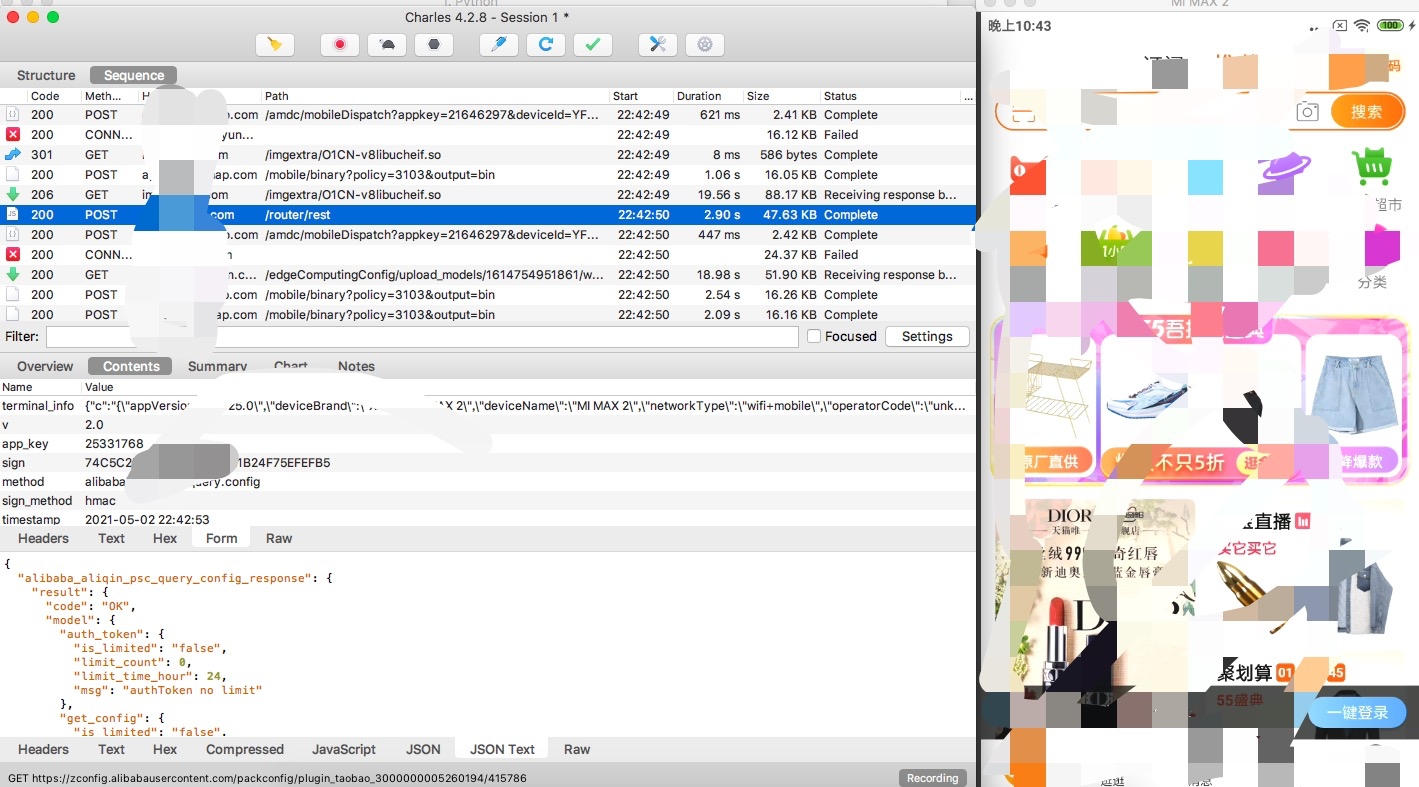Show the response JSON tab

tap(423, 749)
